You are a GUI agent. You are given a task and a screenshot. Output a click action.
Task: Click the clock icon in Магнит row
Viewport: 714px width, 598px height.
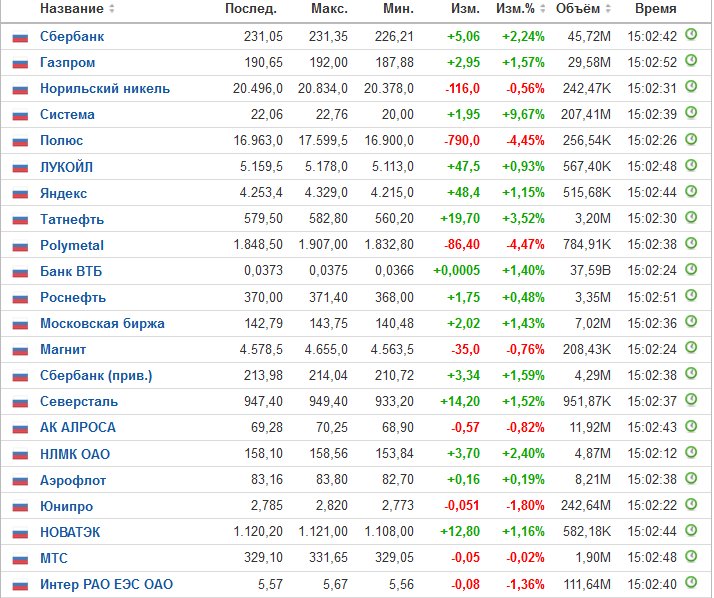pos(691,348)
